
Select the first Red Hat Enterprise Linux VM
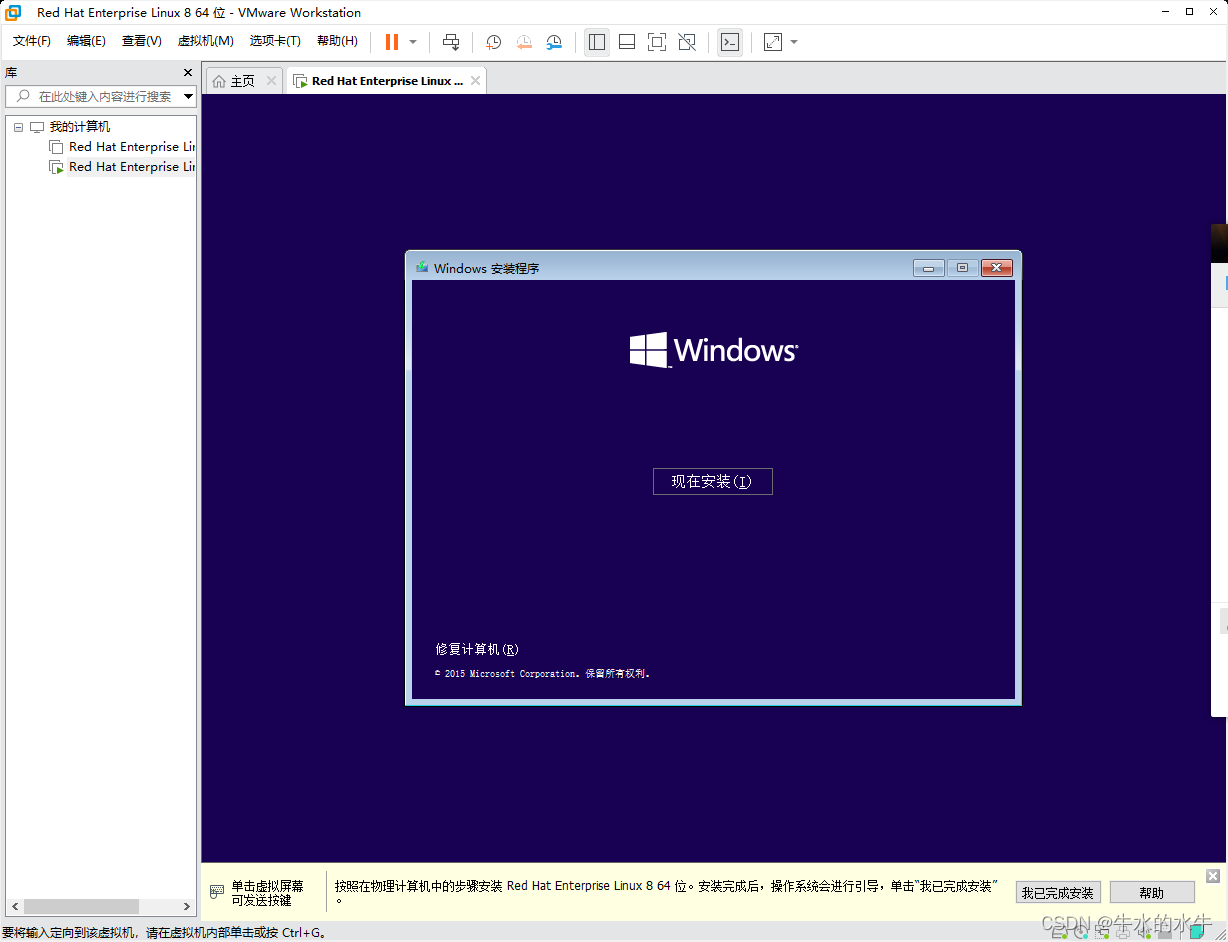[x=132, y=147]
